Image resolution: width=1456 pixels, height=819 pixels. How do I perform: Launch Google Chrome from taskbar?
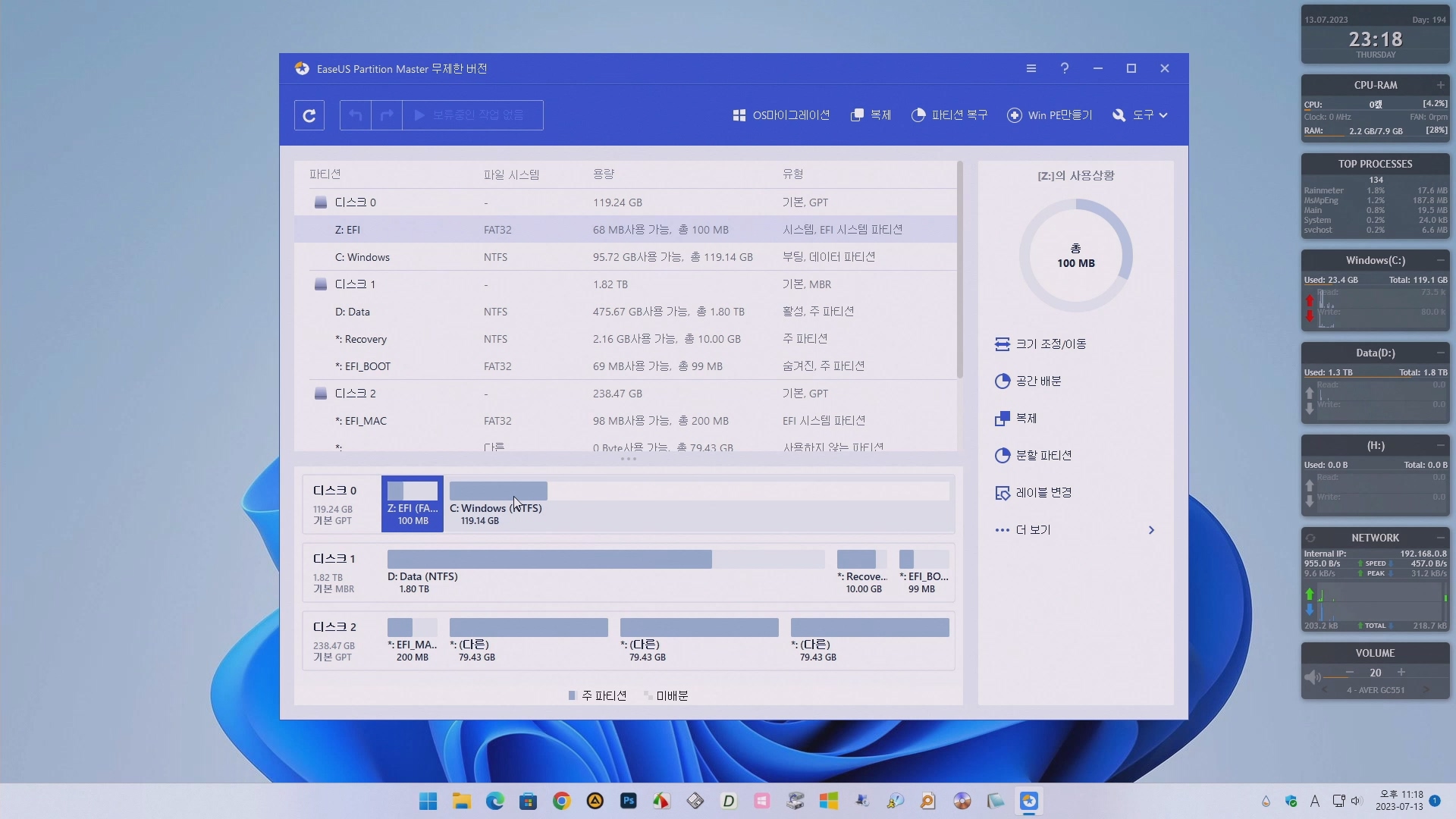pyautogui.click(x=561, y=802)
